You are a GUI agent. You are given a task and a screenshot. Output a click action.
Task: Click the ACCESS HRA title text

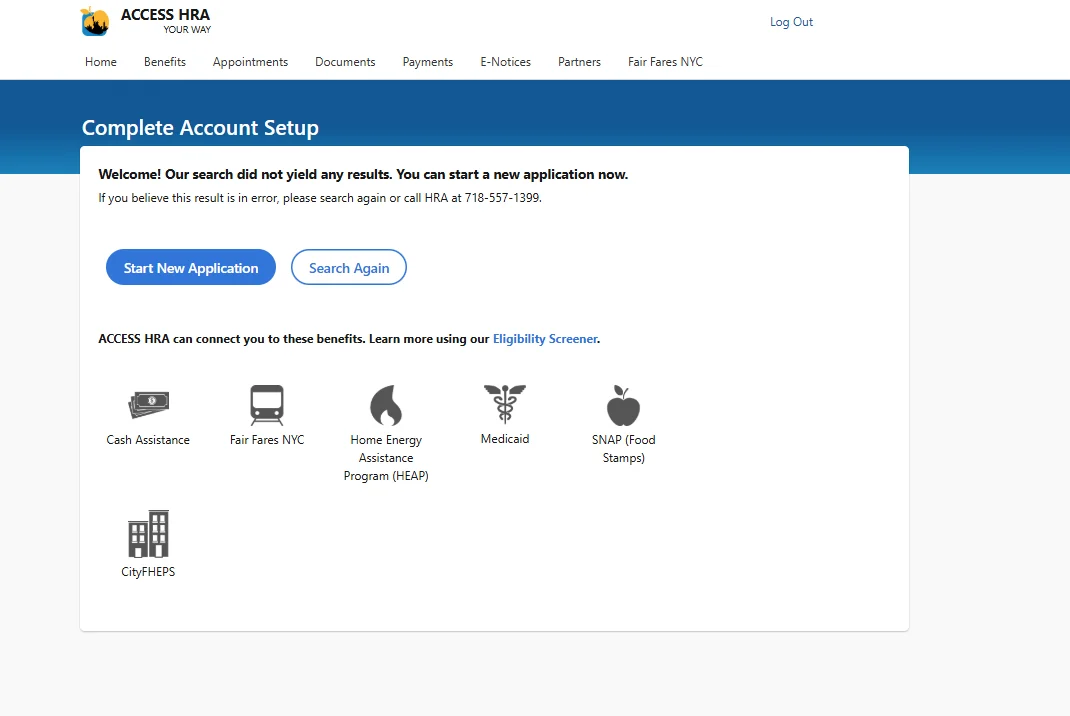pos(165,15)
